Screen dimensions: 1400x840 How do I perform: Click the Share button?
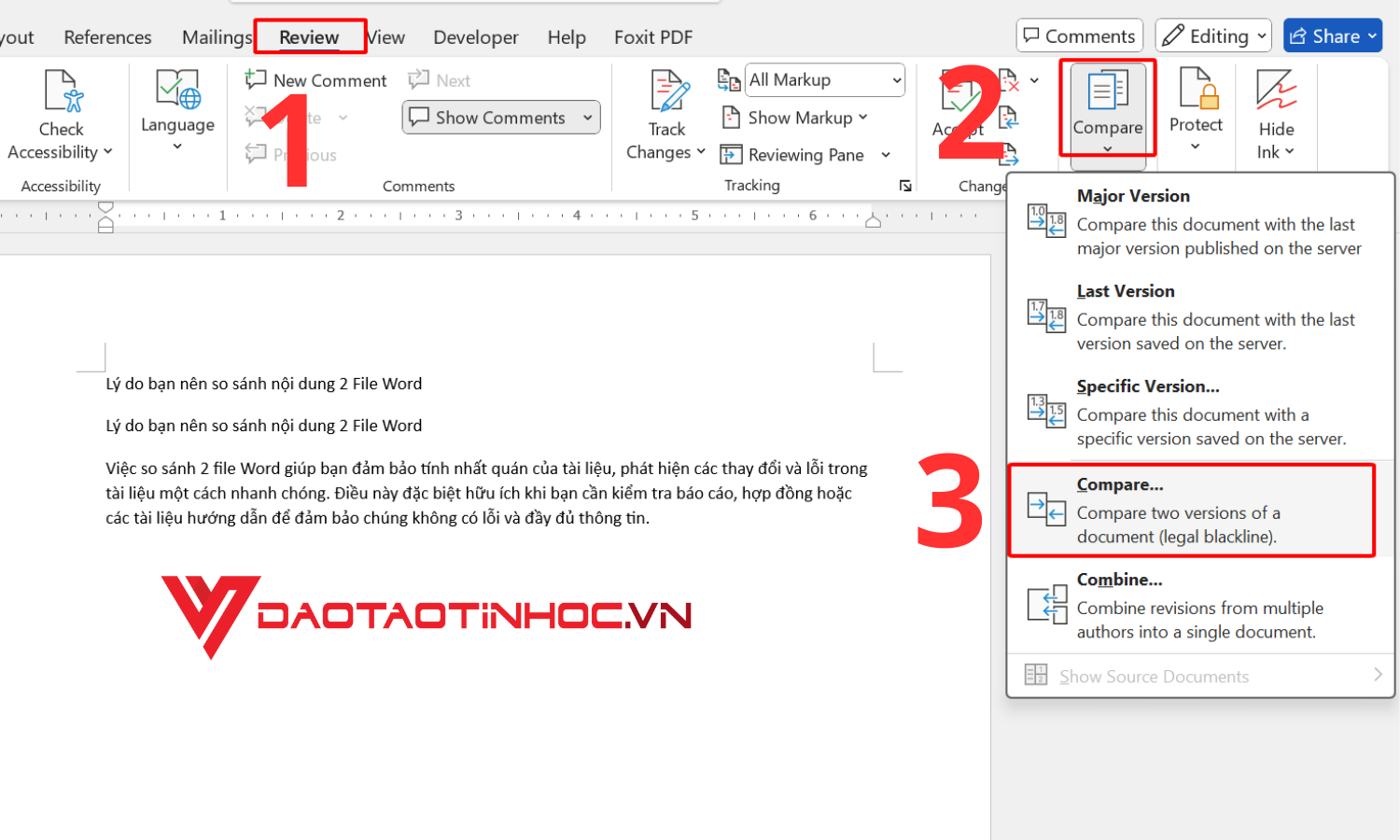click(1333, 35)
